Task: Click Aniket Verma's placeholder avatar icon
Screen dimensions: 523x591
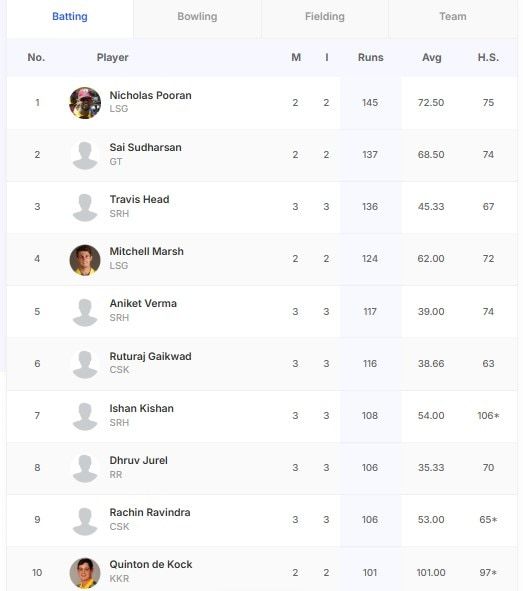Action: pyautogui.click(x=85, y=312)
